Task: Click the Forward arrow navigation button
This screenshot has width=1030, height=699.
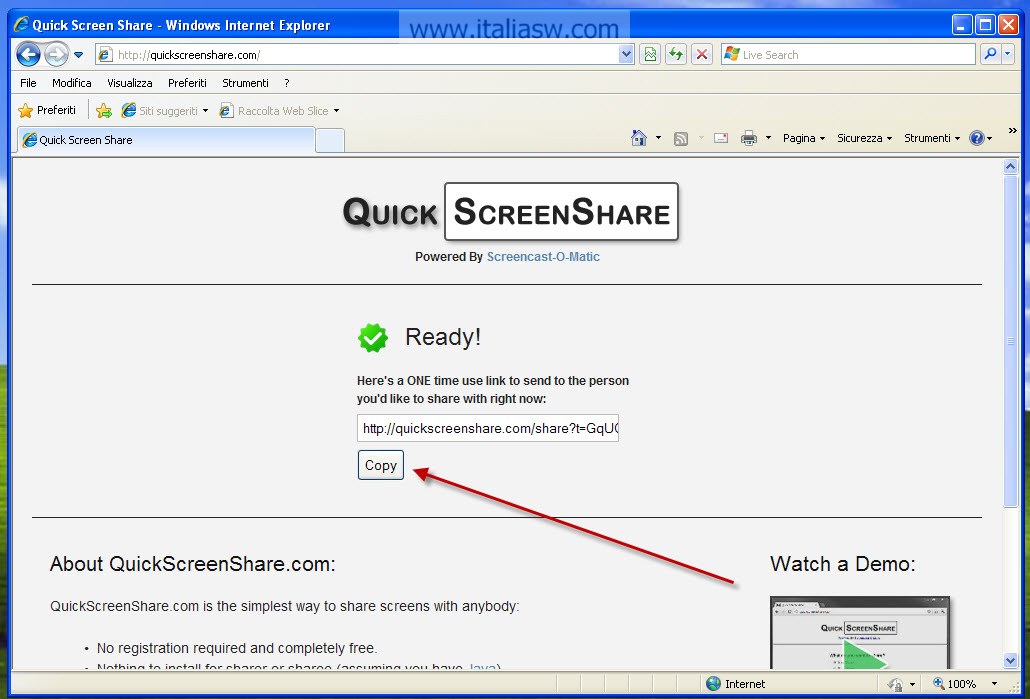Action: (56, 55)
